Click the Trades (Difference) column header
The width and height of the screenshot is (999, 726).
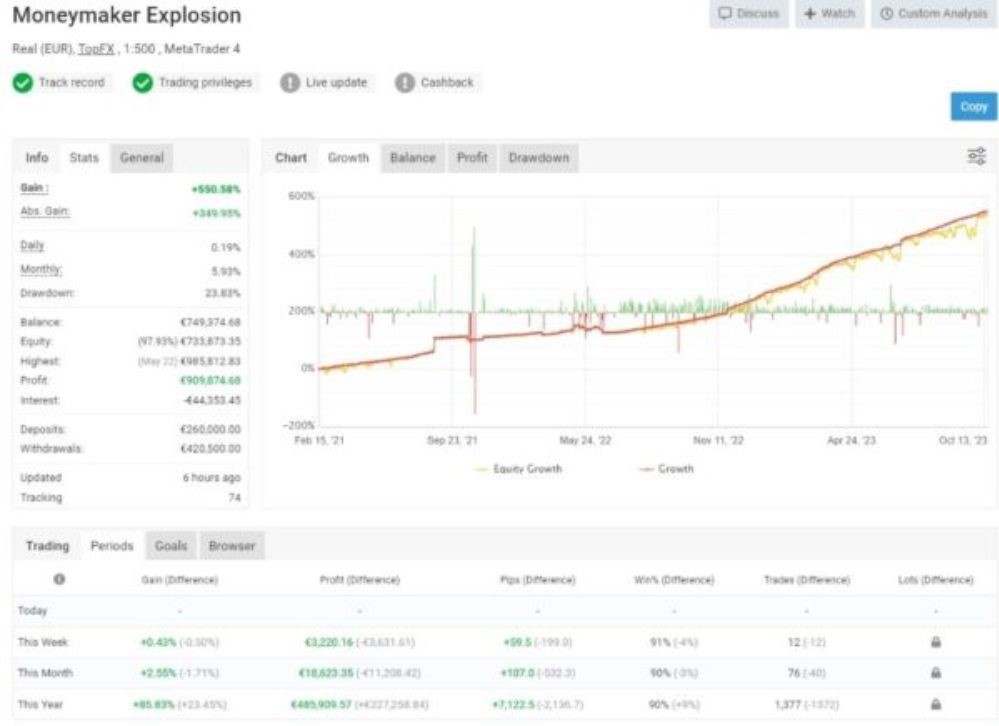click(x=807, y=580)
